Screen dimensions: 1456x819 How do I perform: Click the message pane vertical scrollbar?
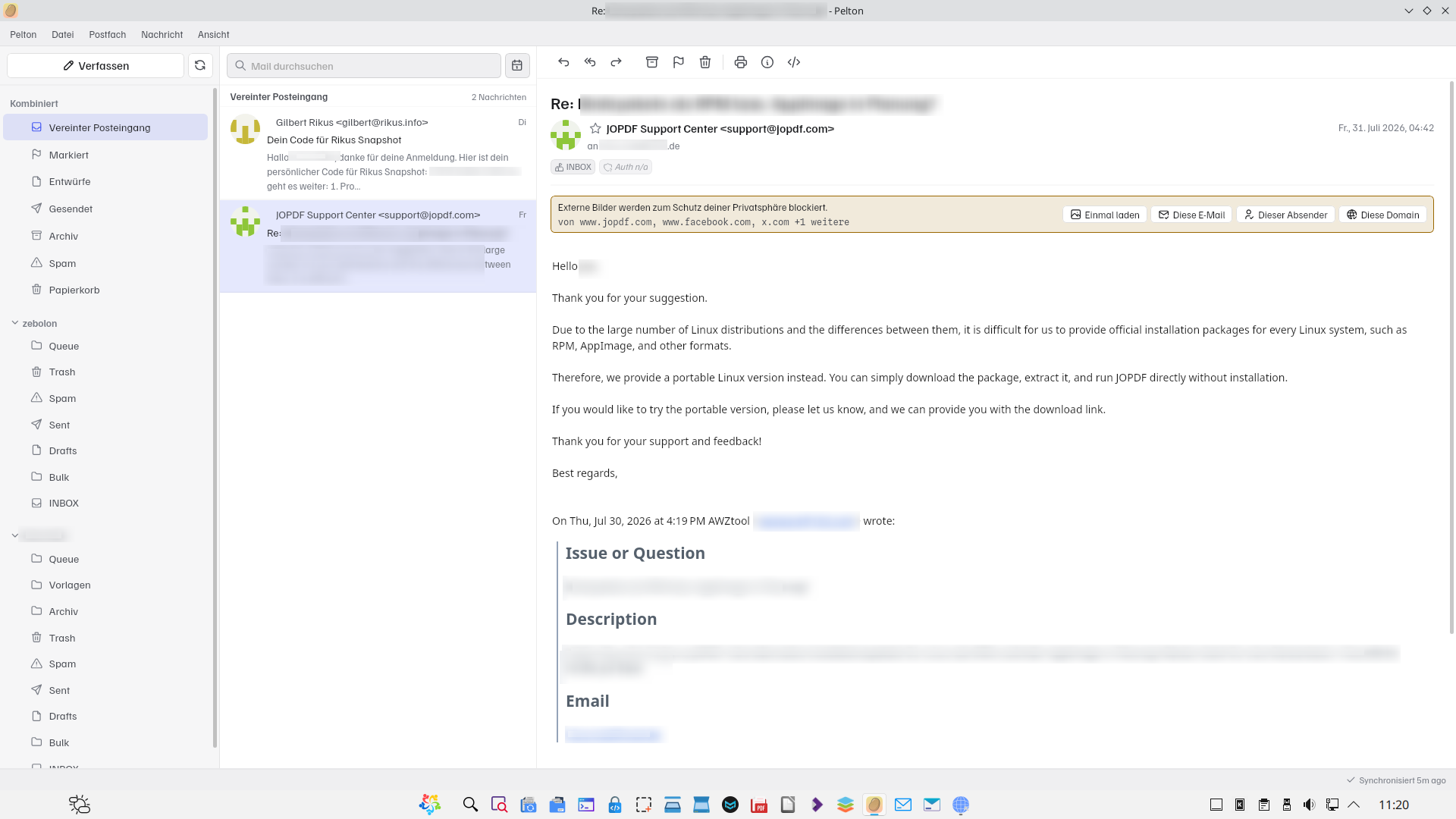click(x=1452, y=356)
